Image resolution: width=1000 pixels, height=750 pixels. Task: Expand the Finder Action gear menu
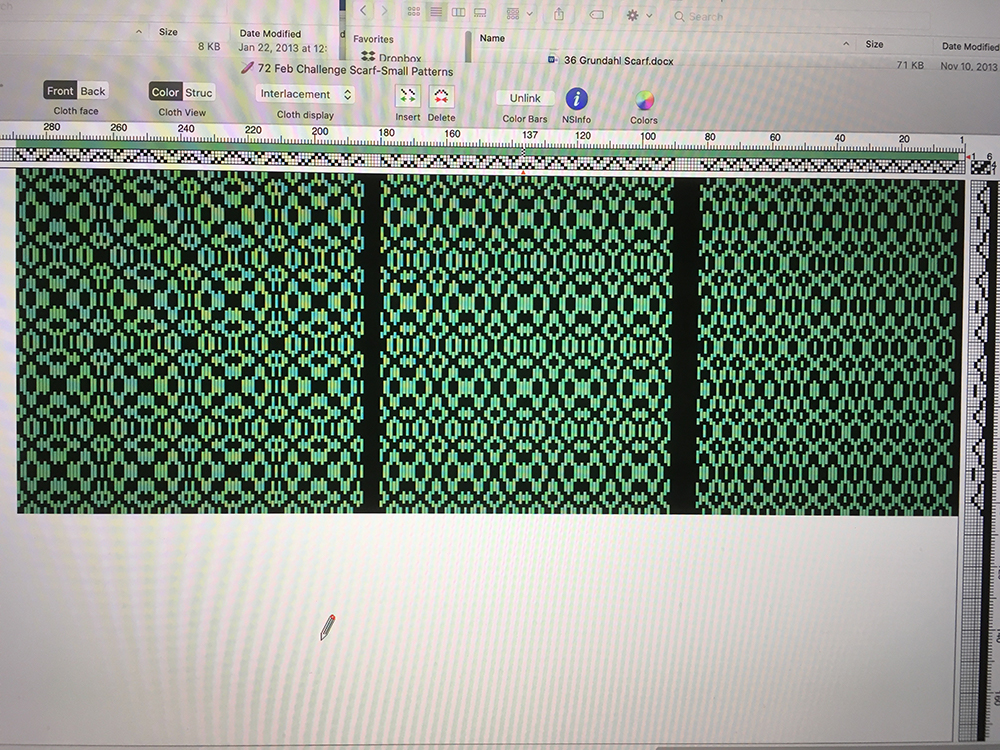(x=638, y=15)
